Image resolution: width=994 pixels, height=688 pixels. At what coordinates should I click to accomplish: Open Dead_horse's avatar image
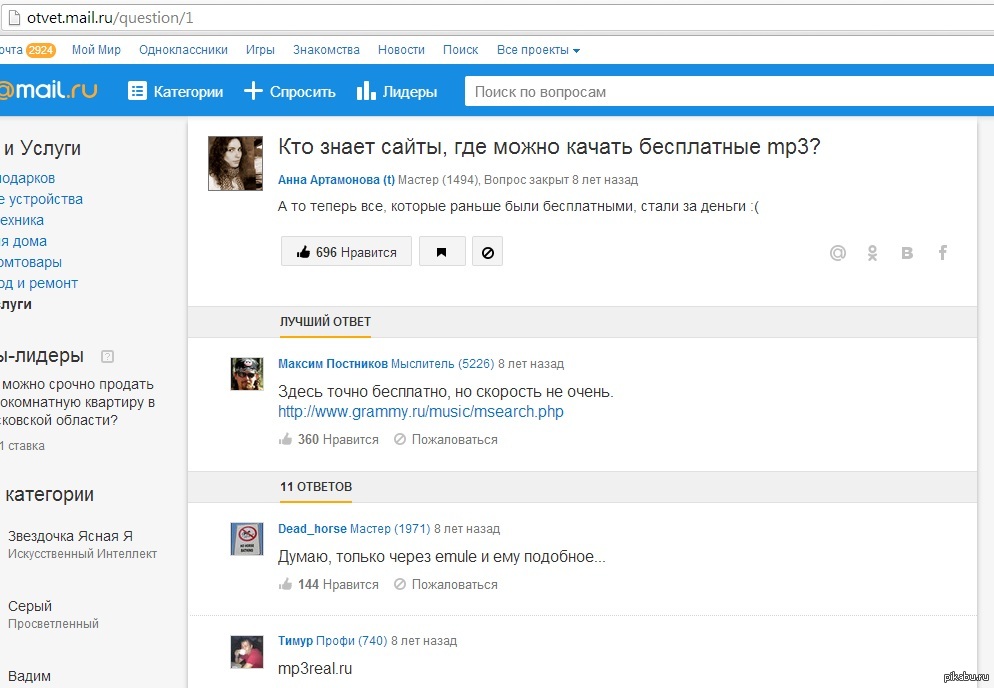247,539
